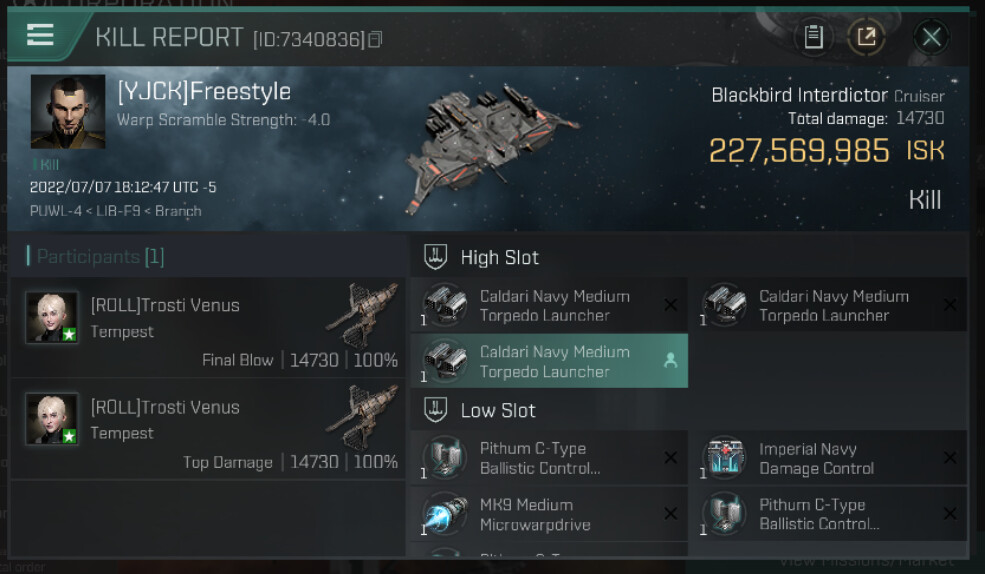Click the PUWL-4 system link
Viewport: 985px width, 574px height.
click(56, 211)
